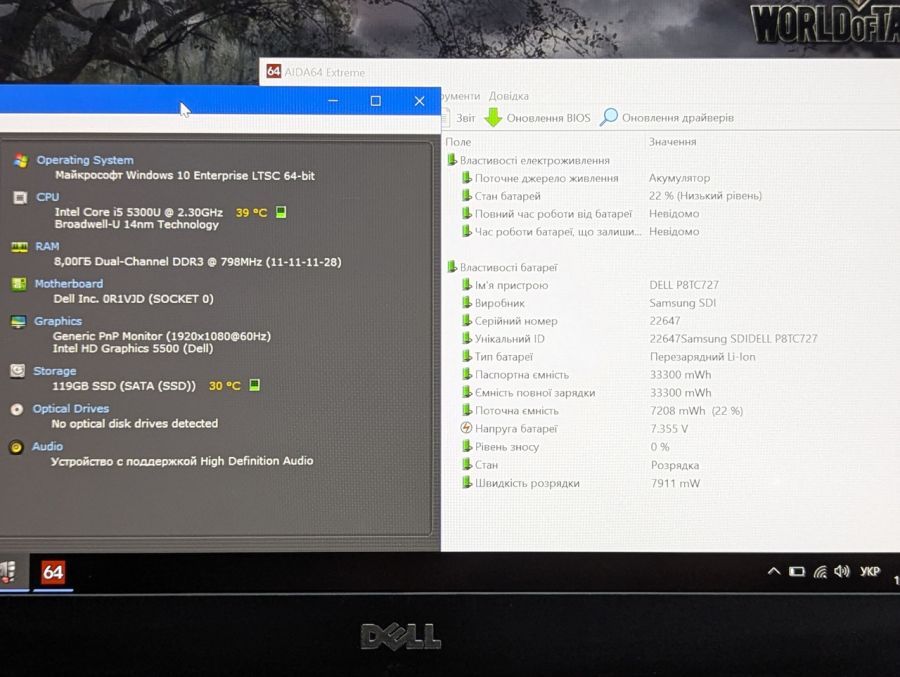Image resolution: width=900 pixels, height=677 pixels.
Task: Show hidden tray icons chevron
Action: [x=774, y=571]
